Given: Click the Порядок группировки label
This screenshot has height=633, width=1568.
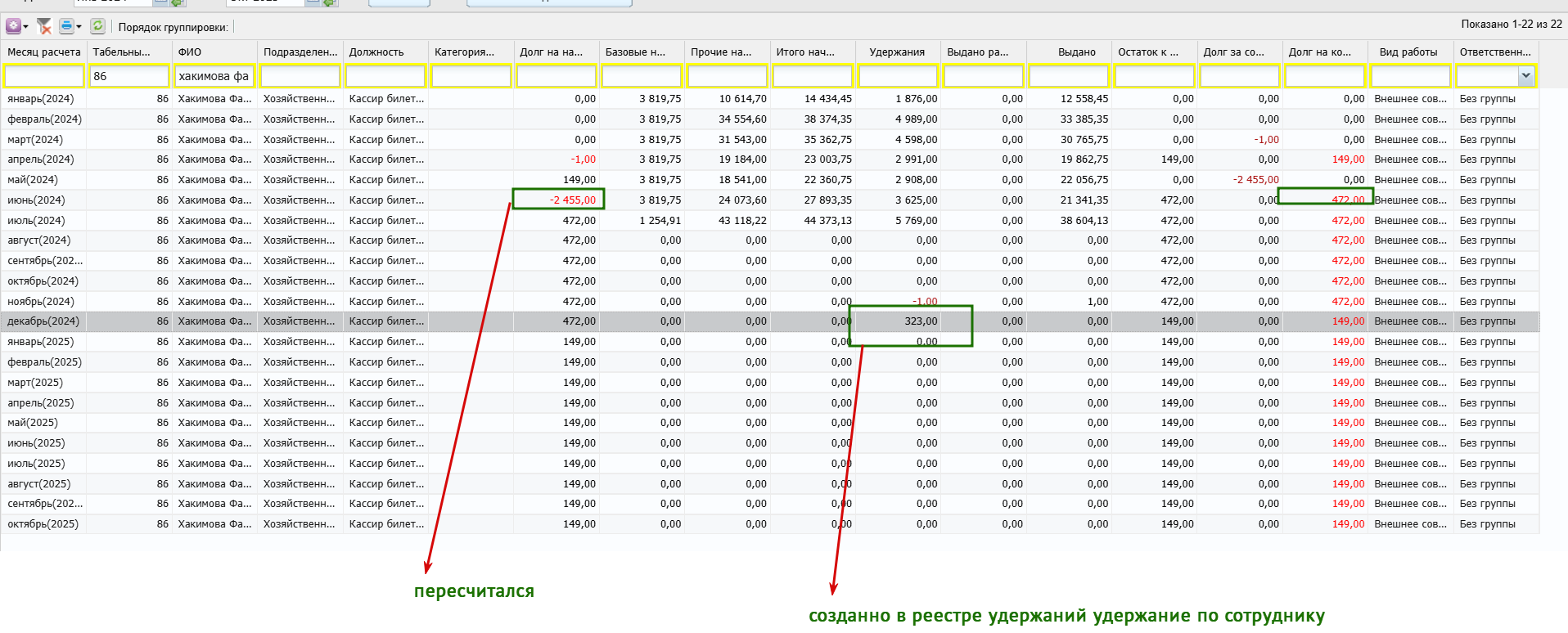Looking at the screenshot, I should coord(173,27).
